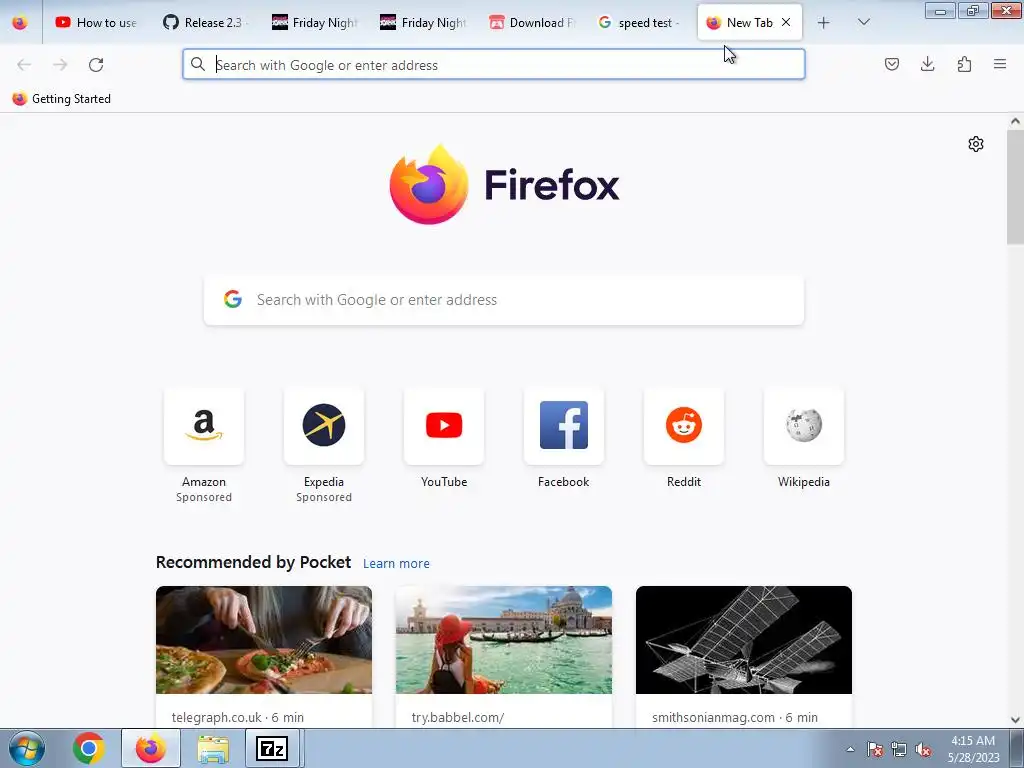Image resolution: width=1024 pixels, height=768 pixels.
Task: Open Save to Pocket toolbar icon
Action: pyautogui.click(x=892, y=65)
